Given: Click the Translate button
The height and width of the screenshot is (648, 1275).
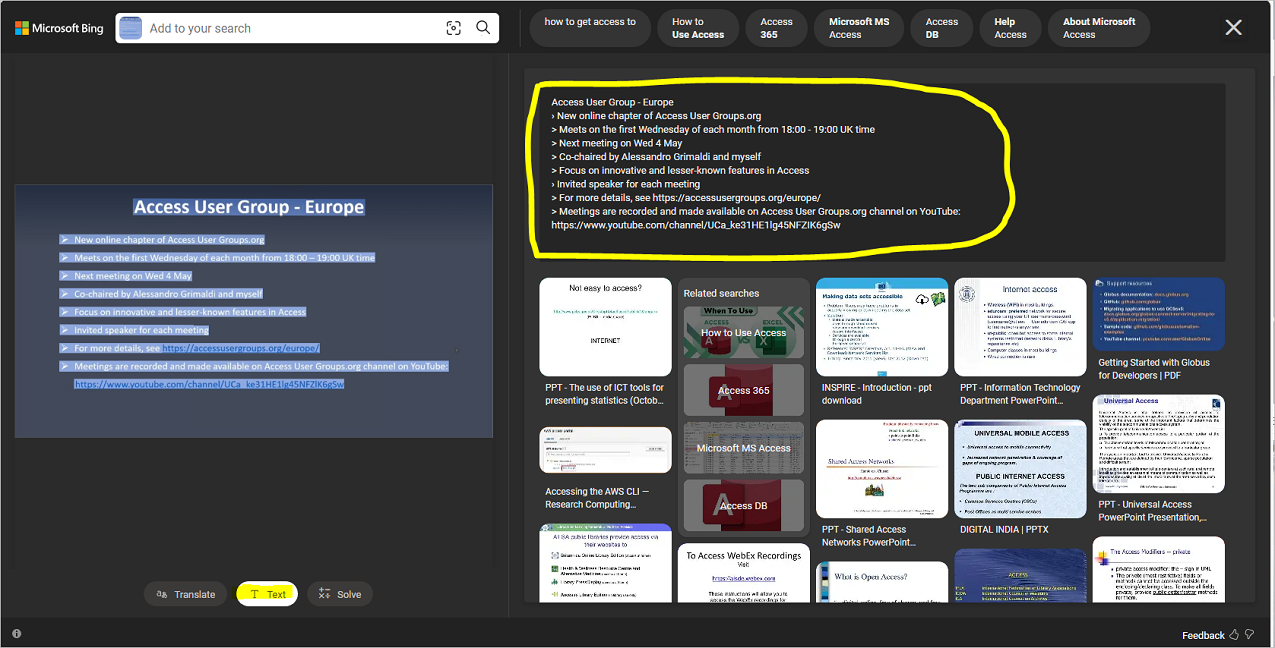Looking at the screenshot, I should (187, 594).
